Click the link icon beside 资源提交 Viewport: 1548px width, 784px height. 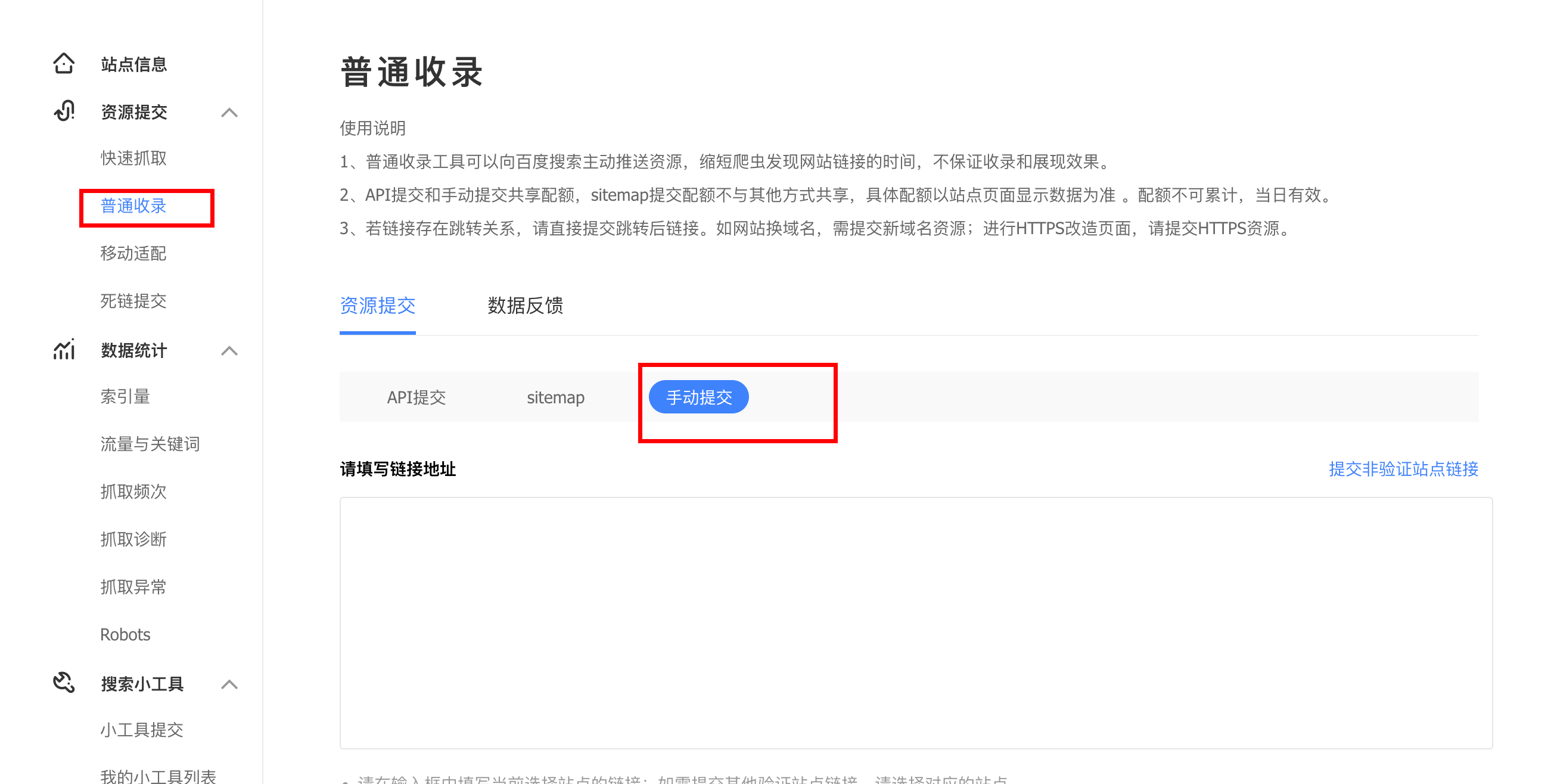(x=64, y=111)
